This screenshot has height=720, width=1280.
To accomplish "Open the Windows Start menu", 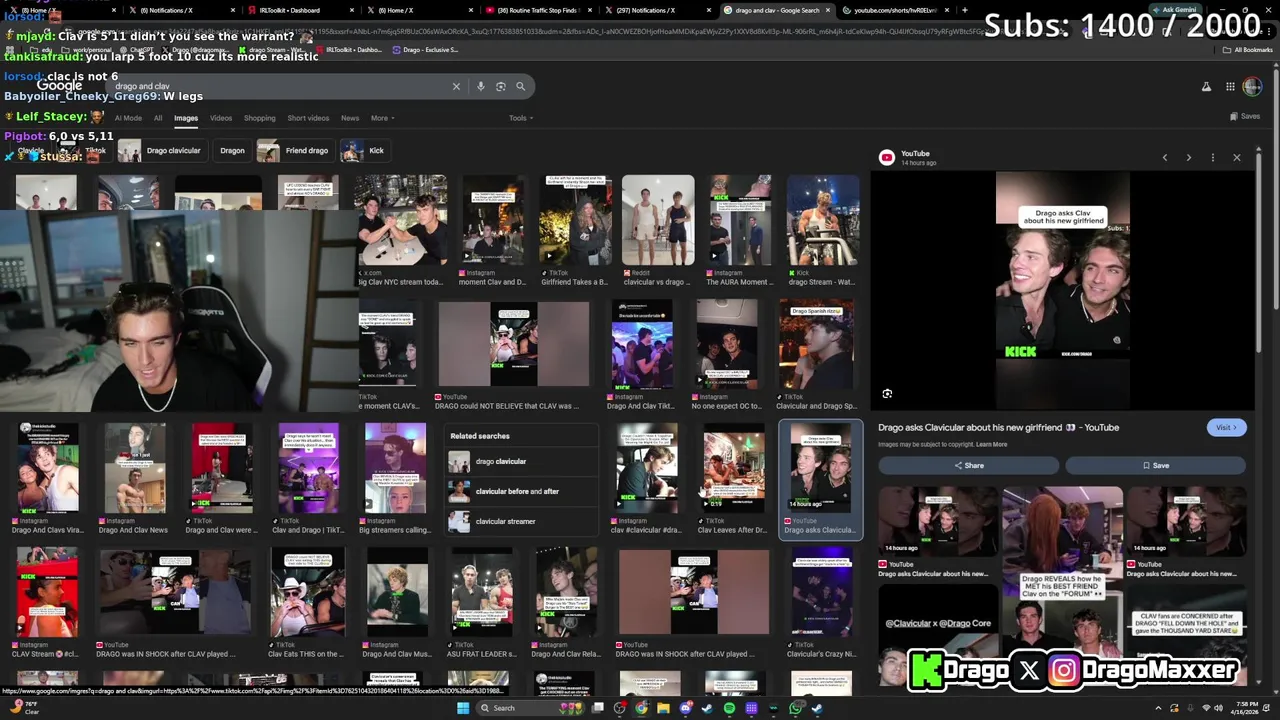I will point(463,708).
